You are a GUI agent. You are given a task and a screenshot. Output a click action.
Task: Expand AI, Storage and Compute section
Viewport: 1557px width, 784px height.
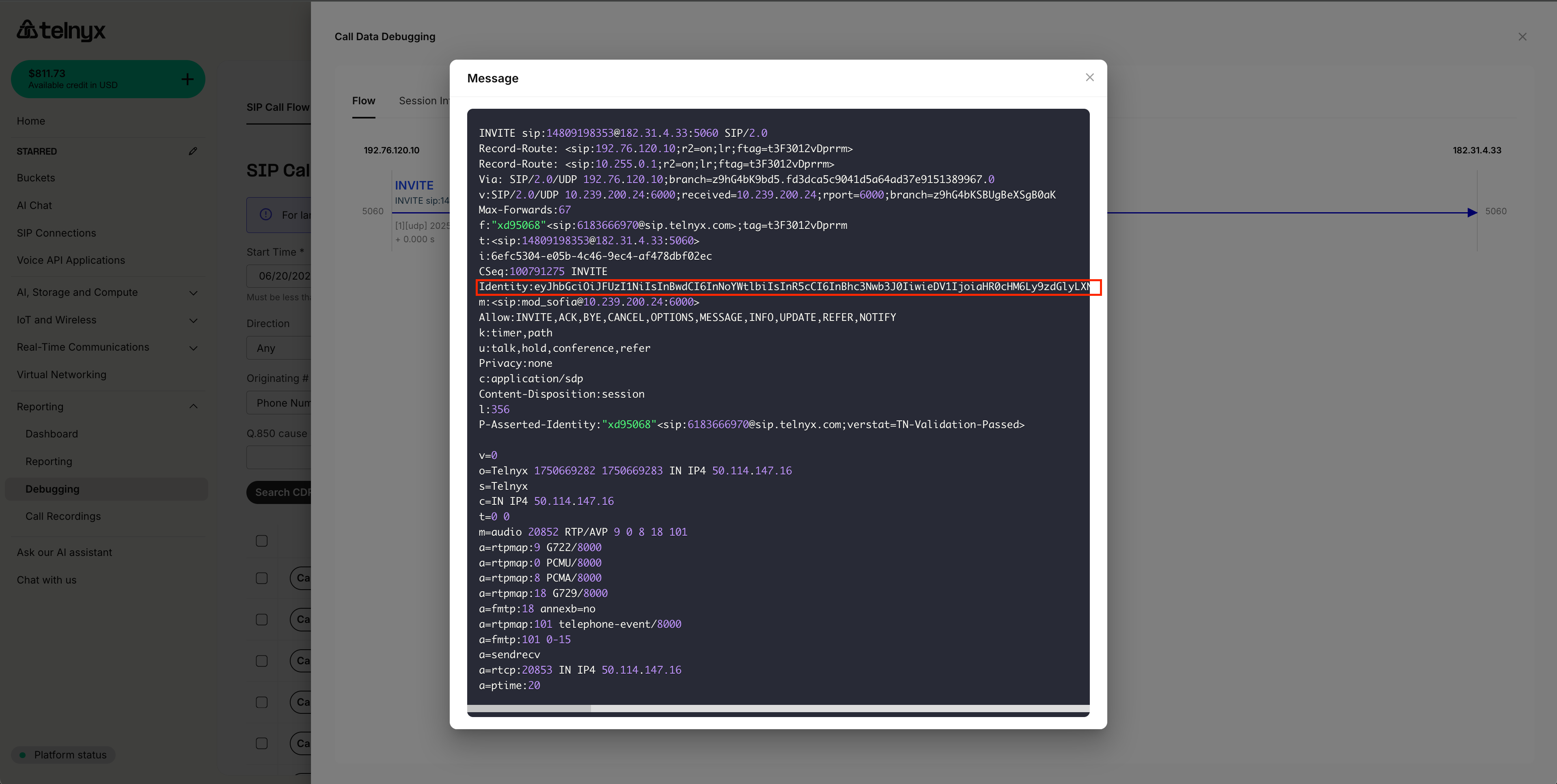(x=194, y=293)
